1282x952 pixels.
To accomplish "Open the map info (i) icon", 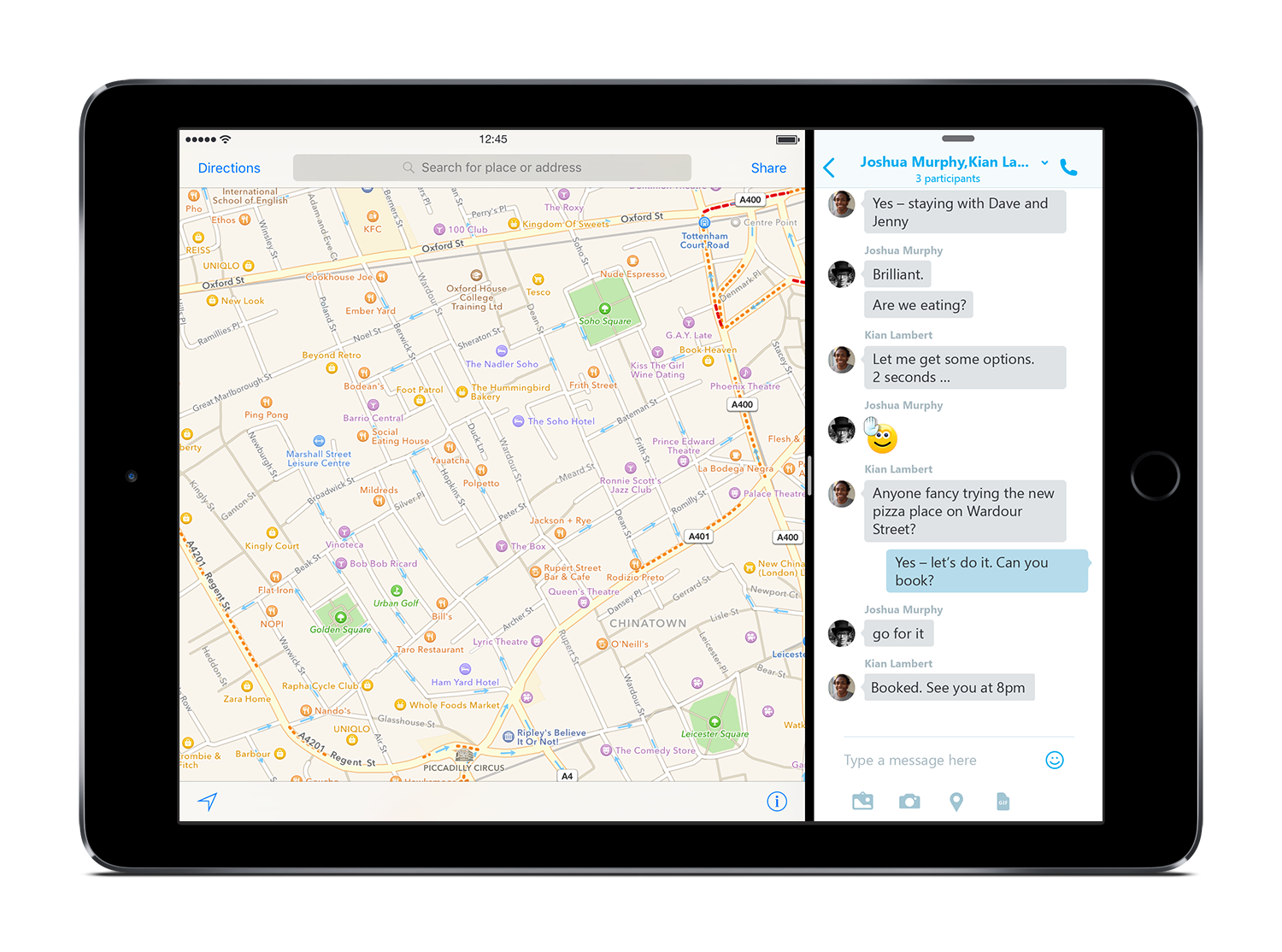I will [776, 802].
